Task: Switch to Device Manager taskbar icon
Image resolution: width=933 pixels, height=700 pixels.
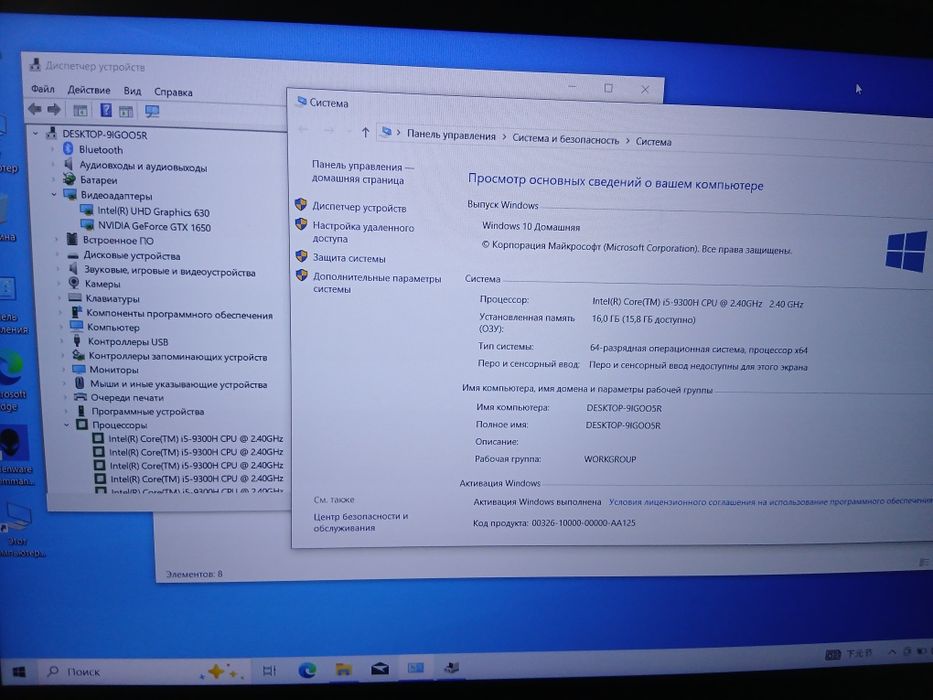Action: (x=452, y=667)
